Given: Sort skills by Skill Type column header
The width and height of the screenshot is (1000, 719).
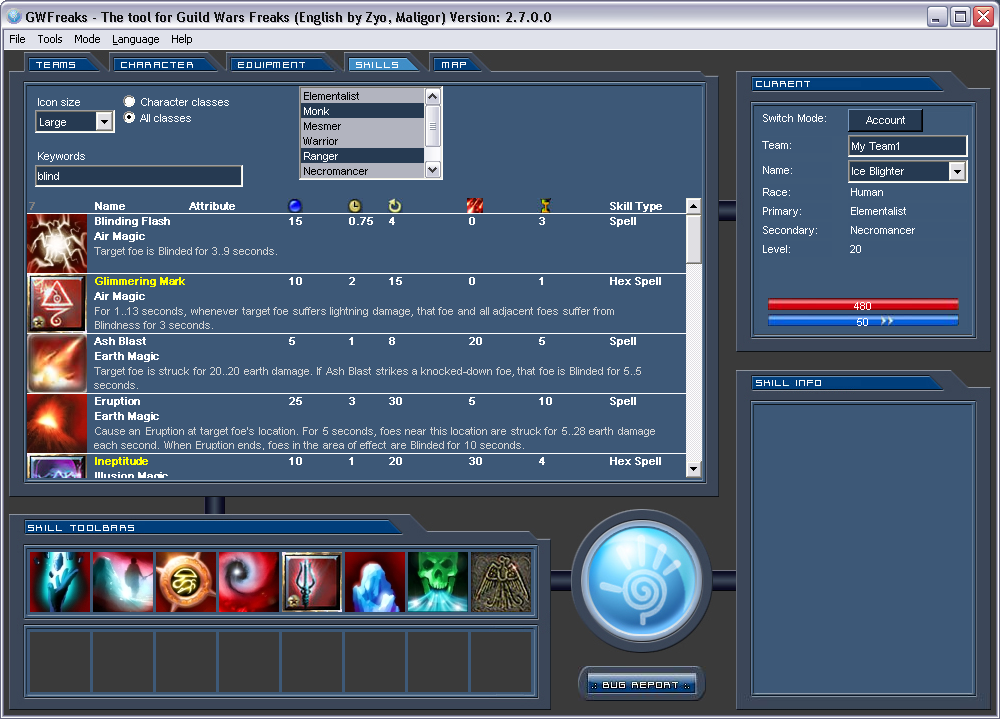Looking at the screenshot, I should 635,206.
